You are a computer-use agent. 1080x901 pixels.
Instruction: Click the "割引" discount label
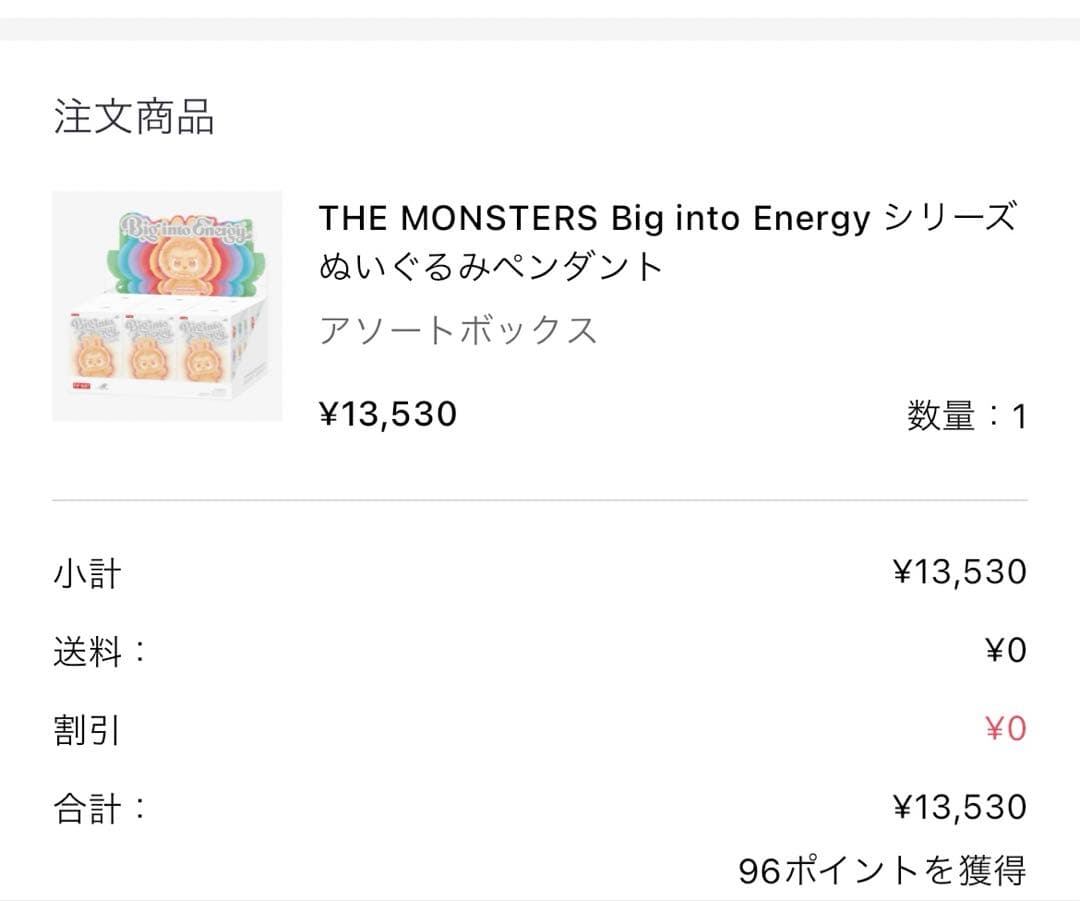pos(87,730)
